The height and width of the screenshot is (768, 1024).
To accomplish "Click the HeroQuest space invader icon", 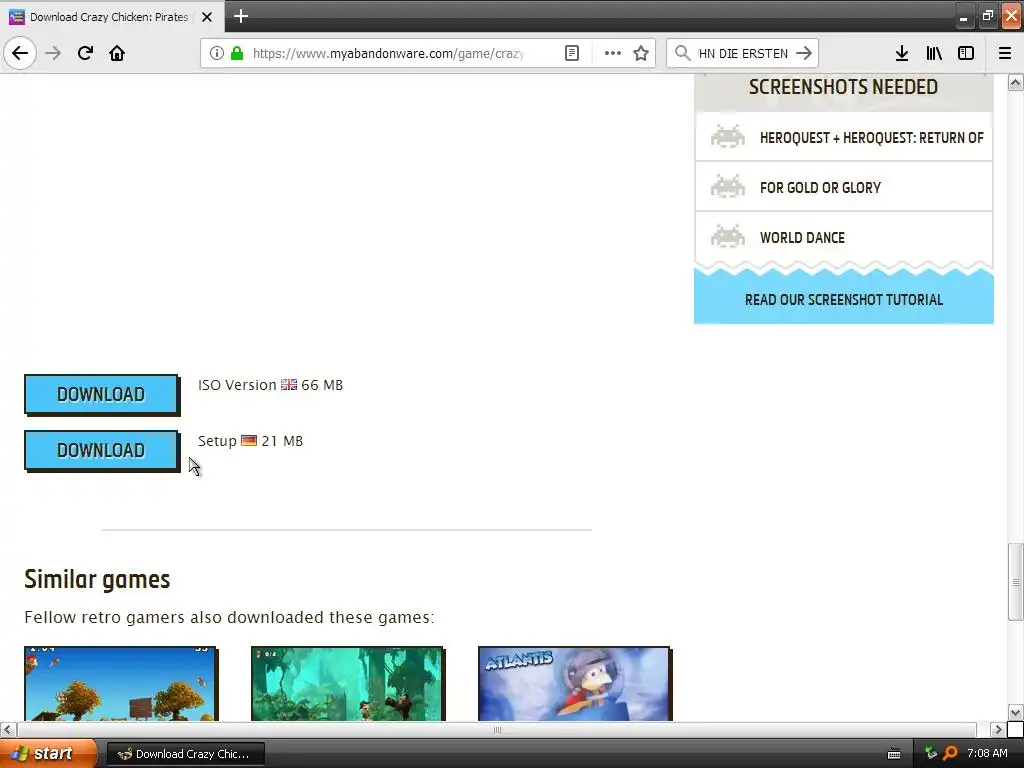I will 728,136.
